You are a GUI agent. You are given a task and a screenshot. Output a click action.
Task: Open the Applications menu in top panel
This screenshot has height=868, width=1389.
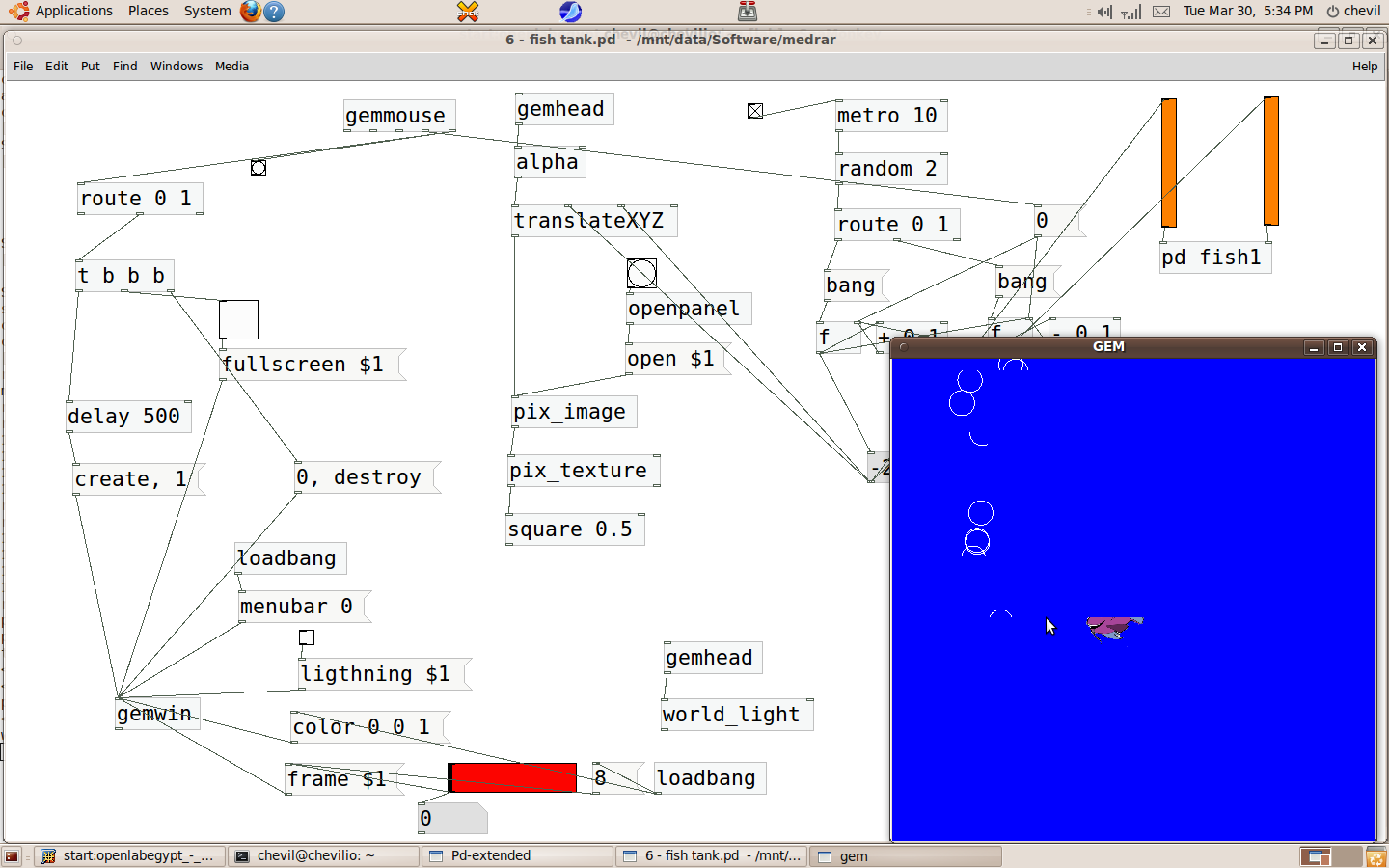click(x=74, y=11)
